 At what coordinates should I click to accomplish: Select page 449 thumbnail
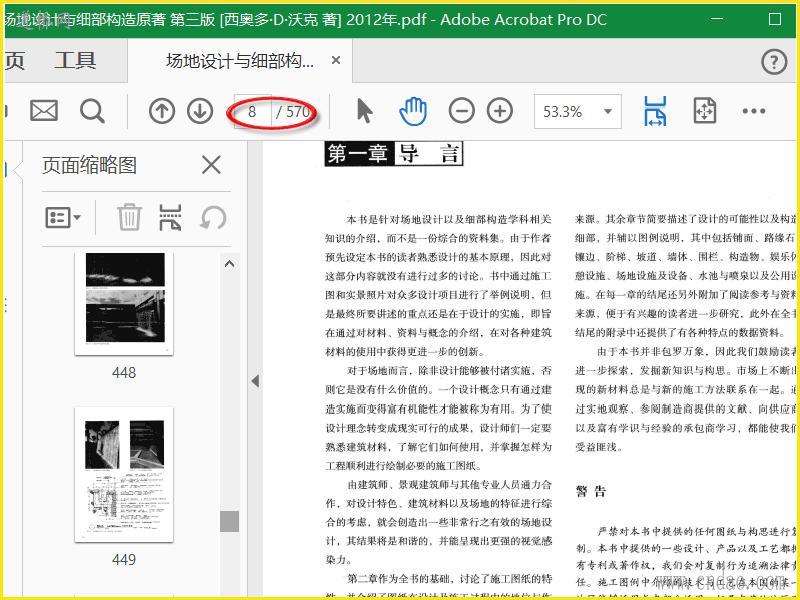124,474
